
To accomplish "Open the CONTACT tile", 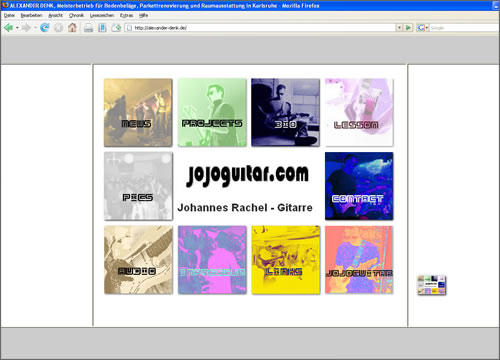I will tap(359, 186).
